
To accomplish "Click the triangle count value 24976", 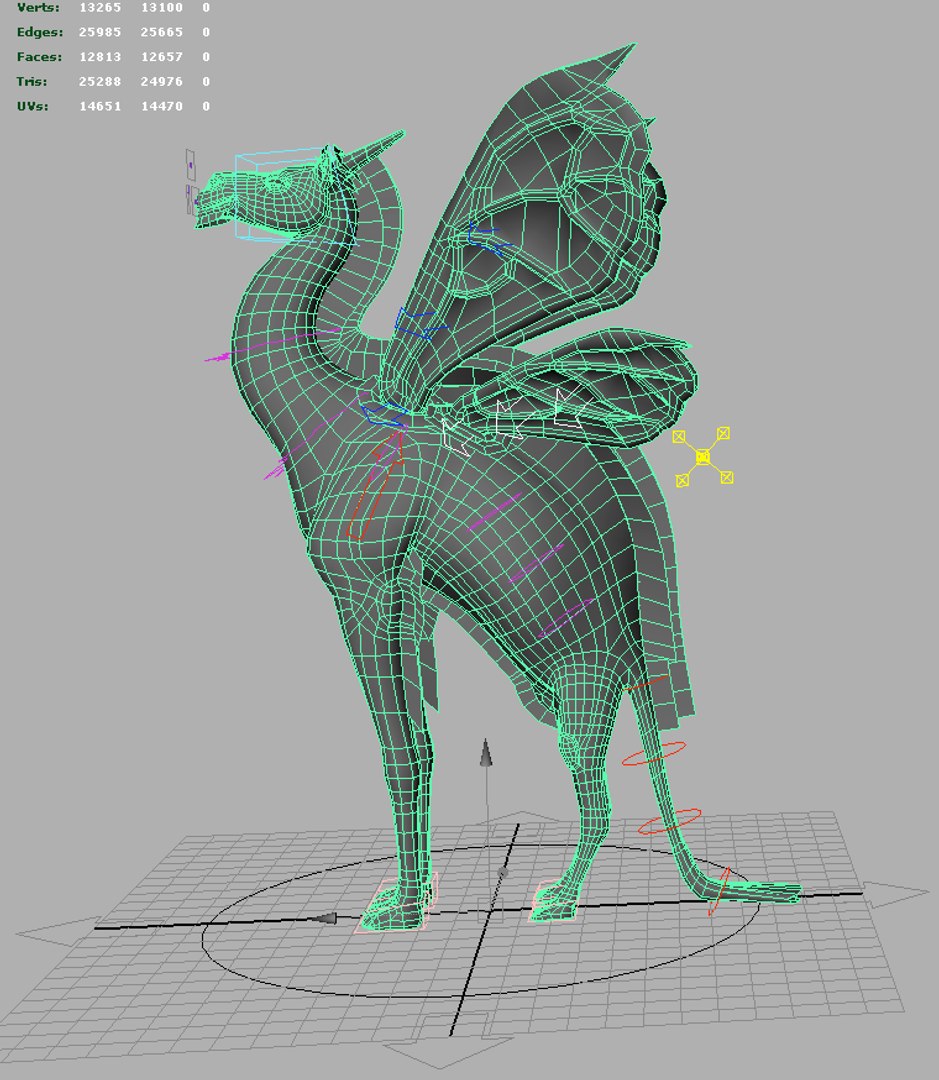I will tap(162, 82).
